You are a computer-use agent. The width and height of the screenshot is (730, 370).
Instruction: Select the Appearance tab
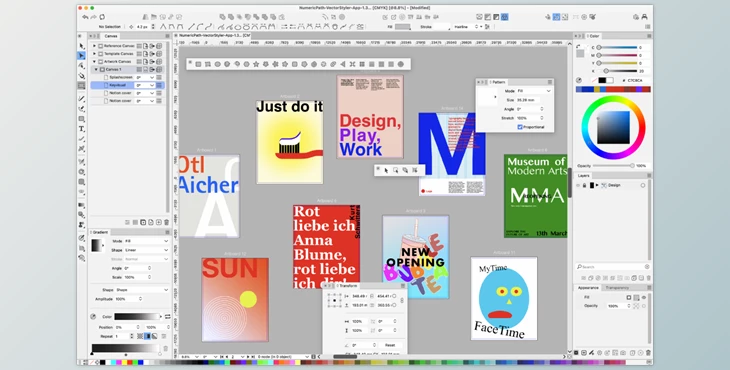click(588, 288)
